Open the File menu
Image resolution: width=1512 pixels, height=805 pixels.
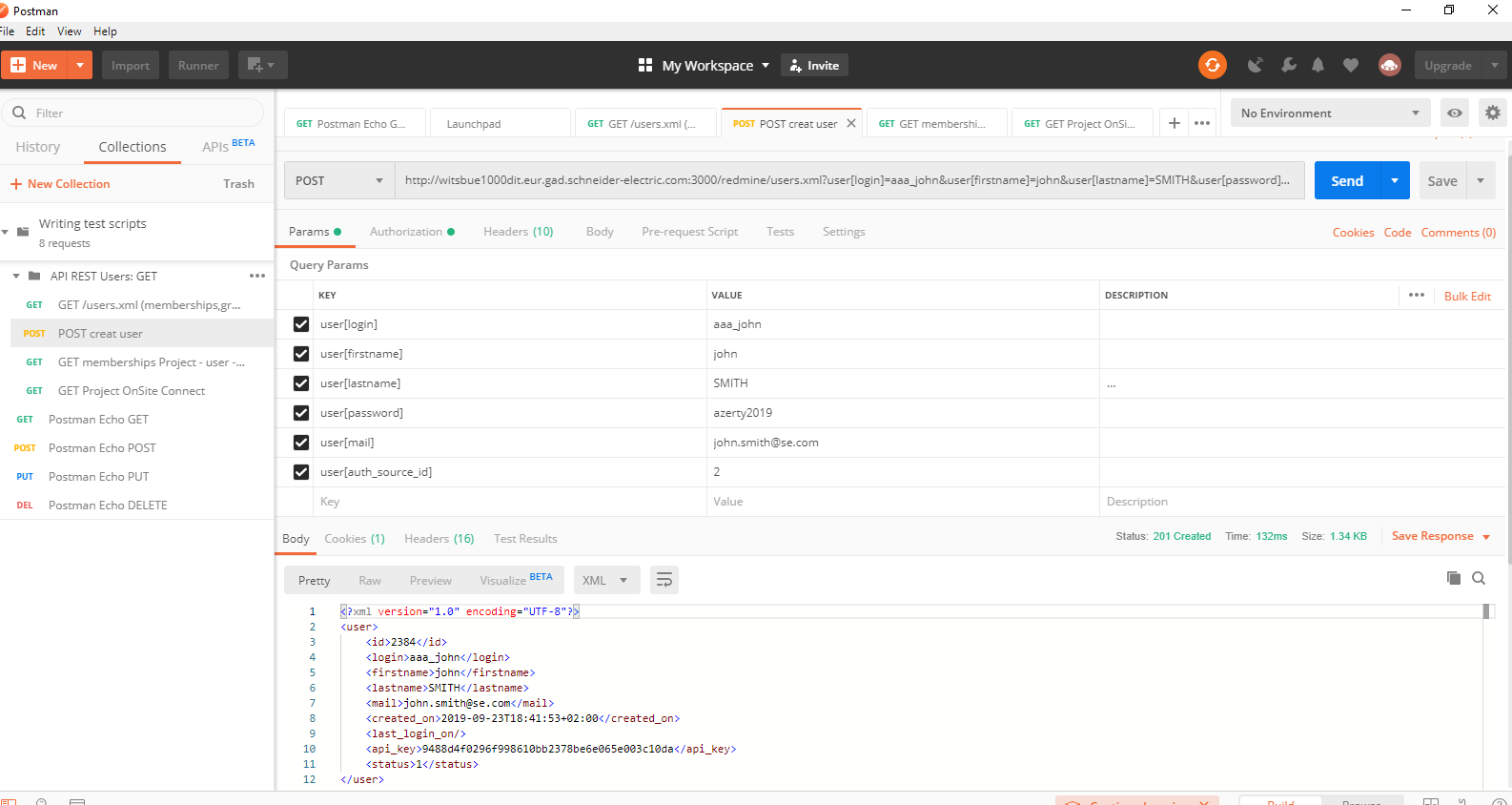[x=7, y=31]
